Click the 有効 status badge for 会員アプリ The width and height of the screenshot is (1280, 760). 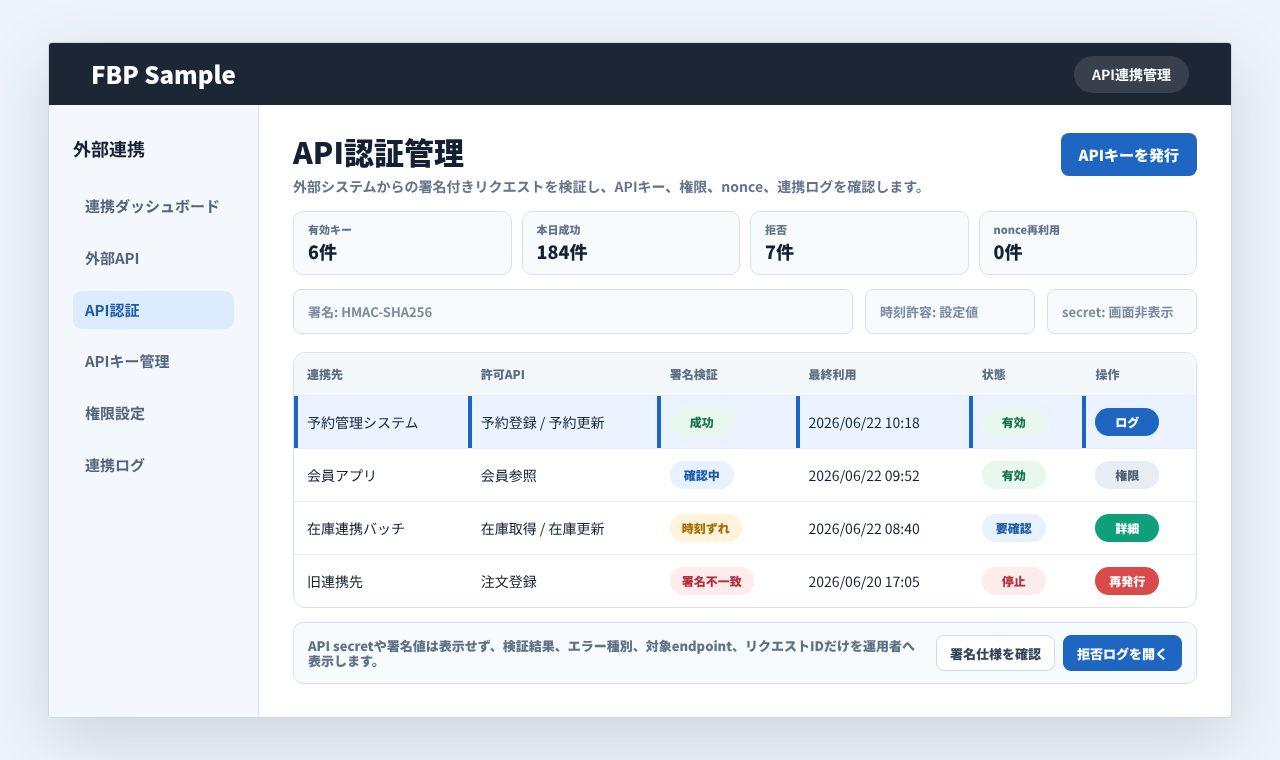pyautogui.click(x=1014, y=475)
